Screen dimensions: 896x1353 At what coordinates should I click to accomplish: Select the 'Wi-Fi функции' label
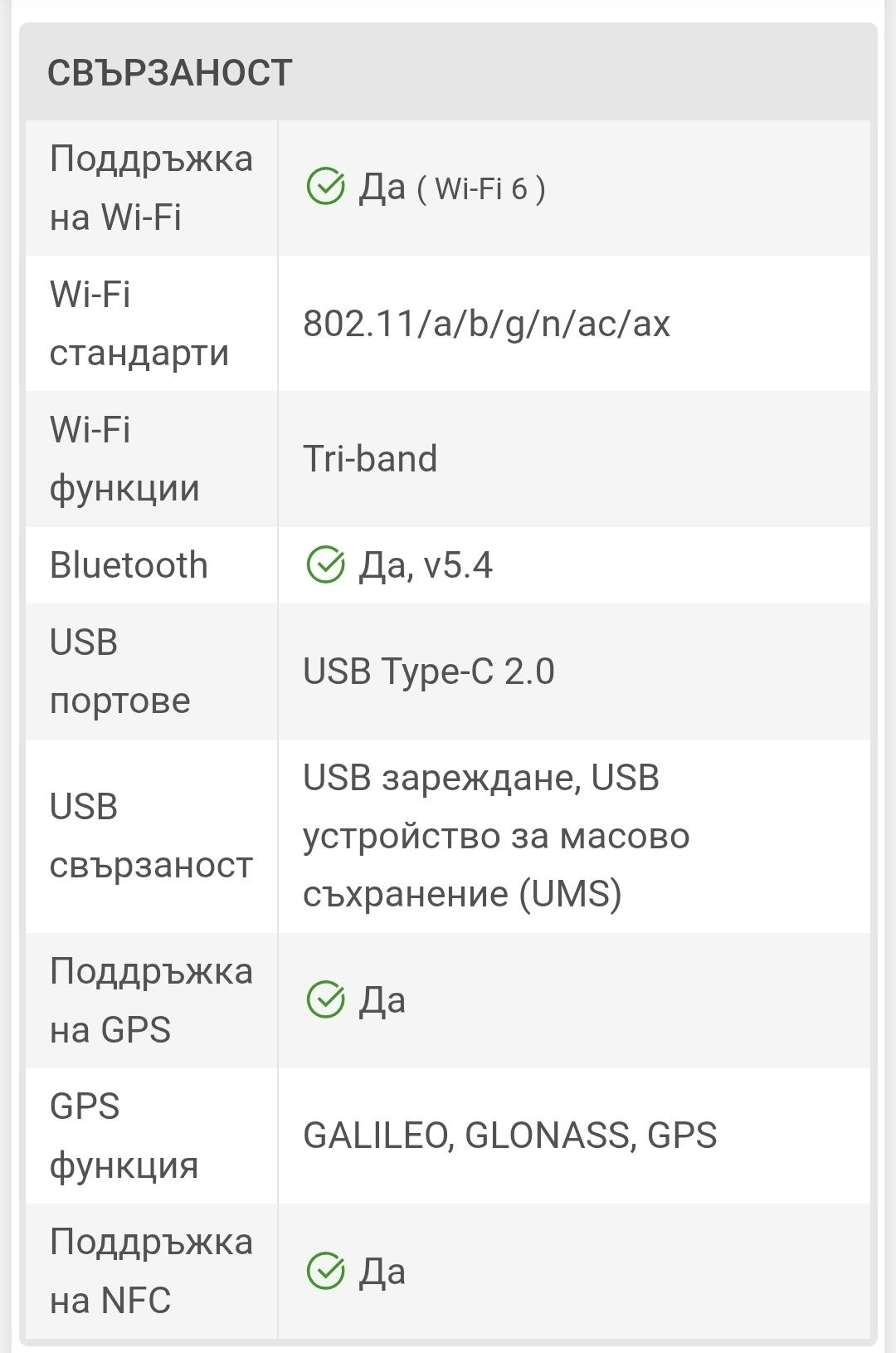124,458
